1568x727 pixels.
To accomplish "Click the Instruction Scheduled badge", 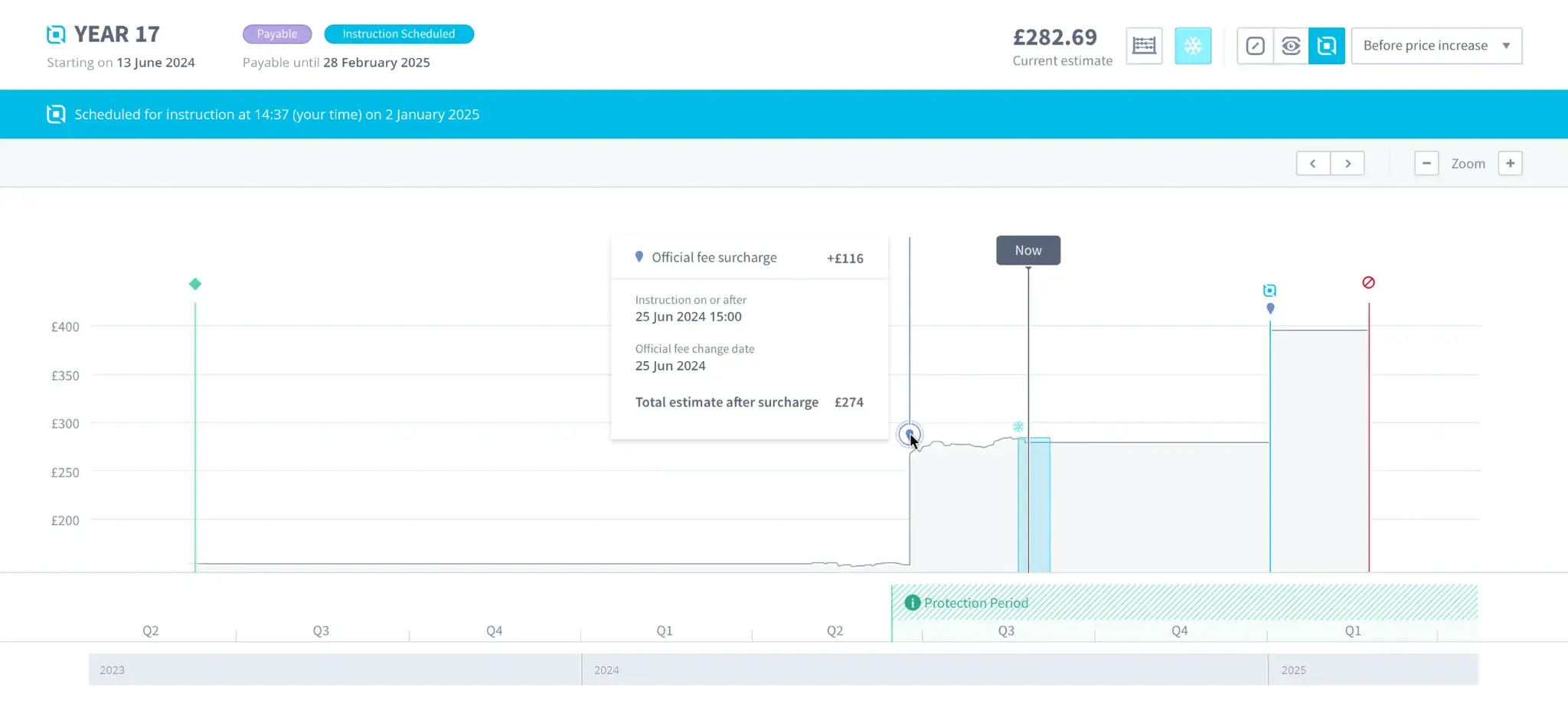I will 399,34.
